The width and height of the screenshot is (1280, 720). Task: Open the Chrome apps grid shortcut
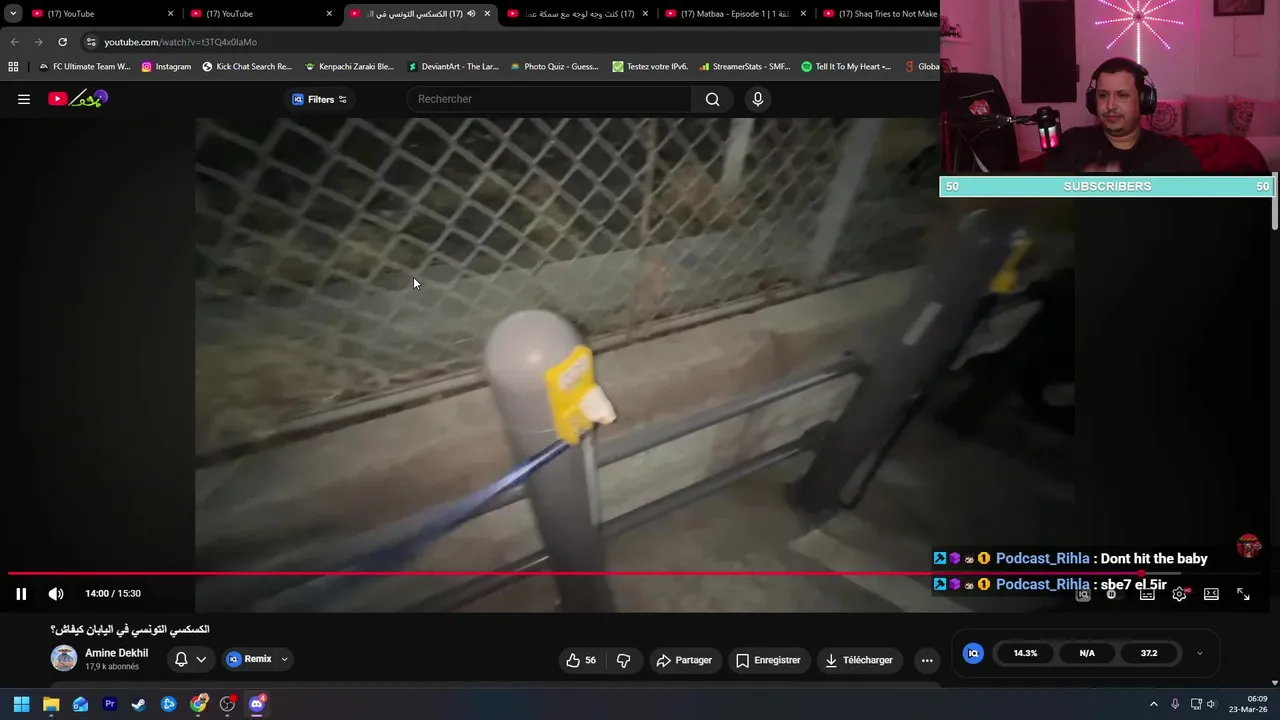point(13,67)
